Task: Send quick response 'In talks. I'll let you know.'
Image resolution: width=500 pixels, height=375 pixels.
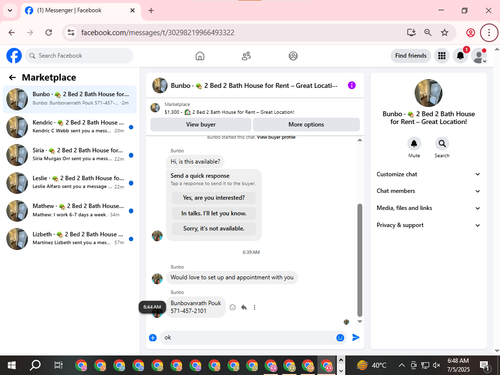Action: click(214, 213)
